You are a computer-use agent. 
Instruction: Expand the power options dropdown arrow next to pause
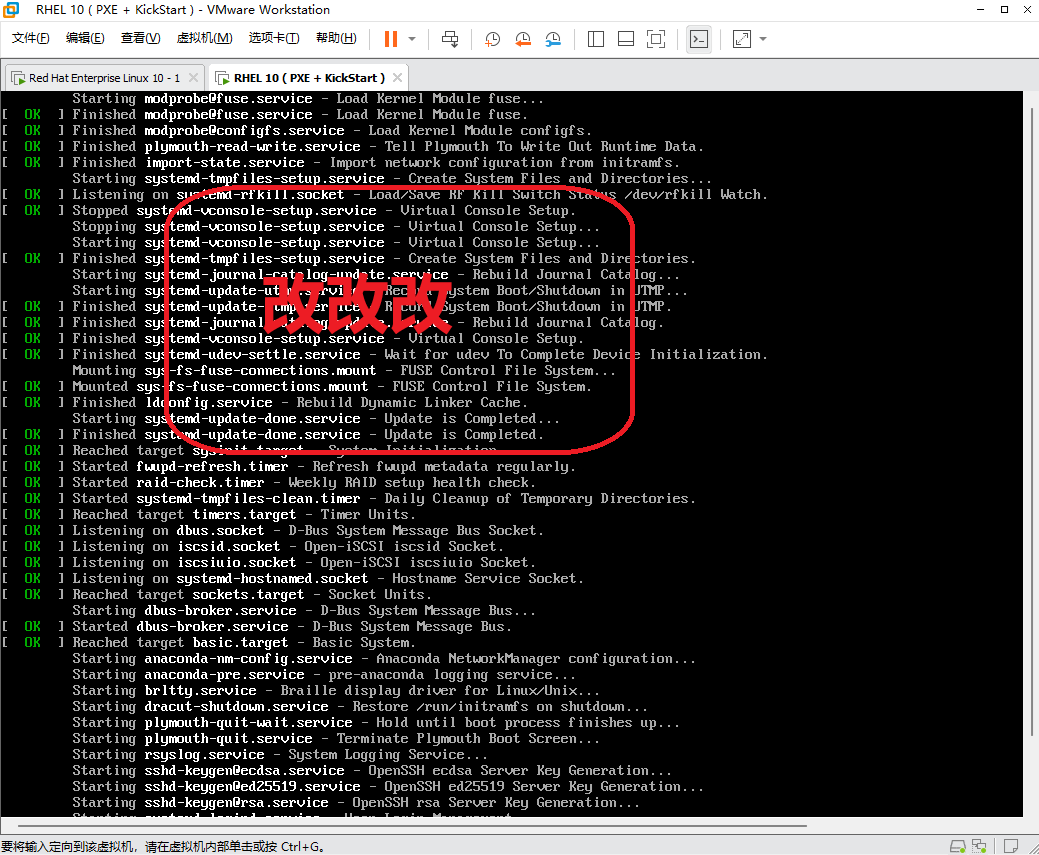pyautogui.click(x=412, y=39)
